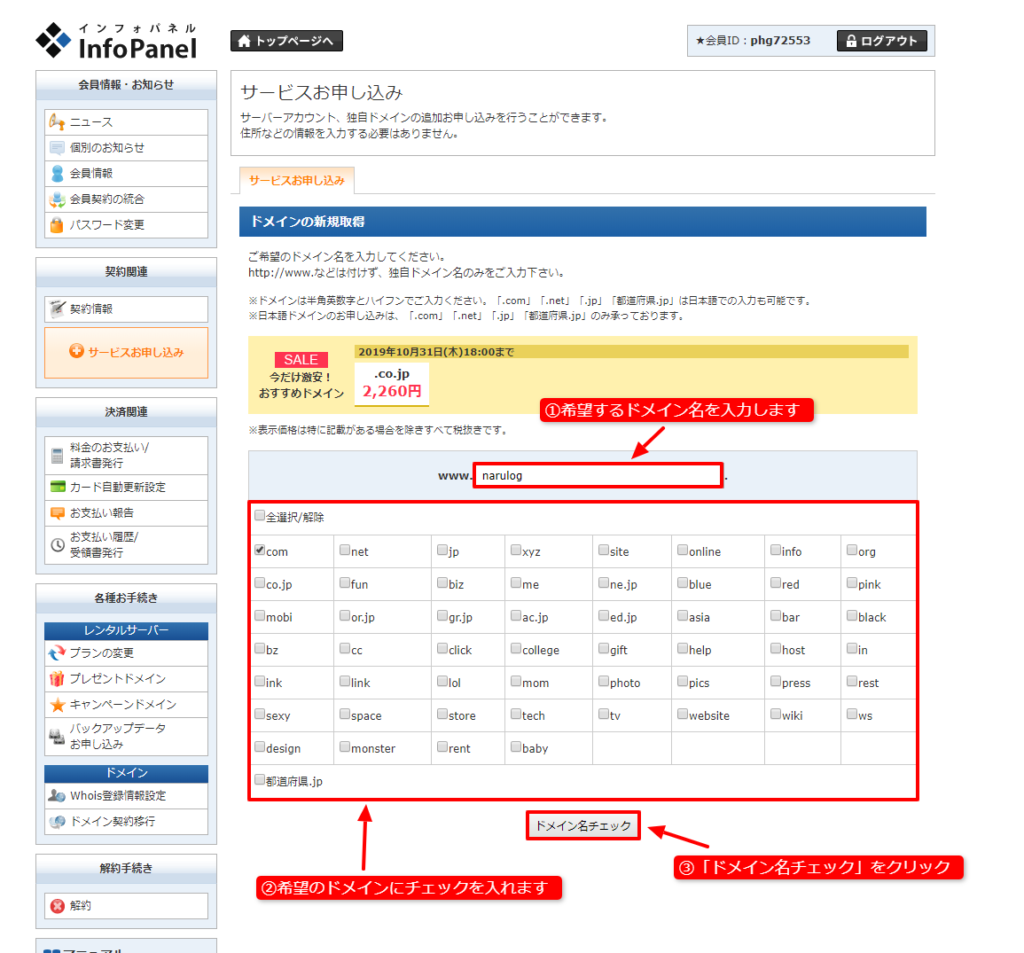
Task: Click the news icon in the sidebar
Action: tap(57, 122)
